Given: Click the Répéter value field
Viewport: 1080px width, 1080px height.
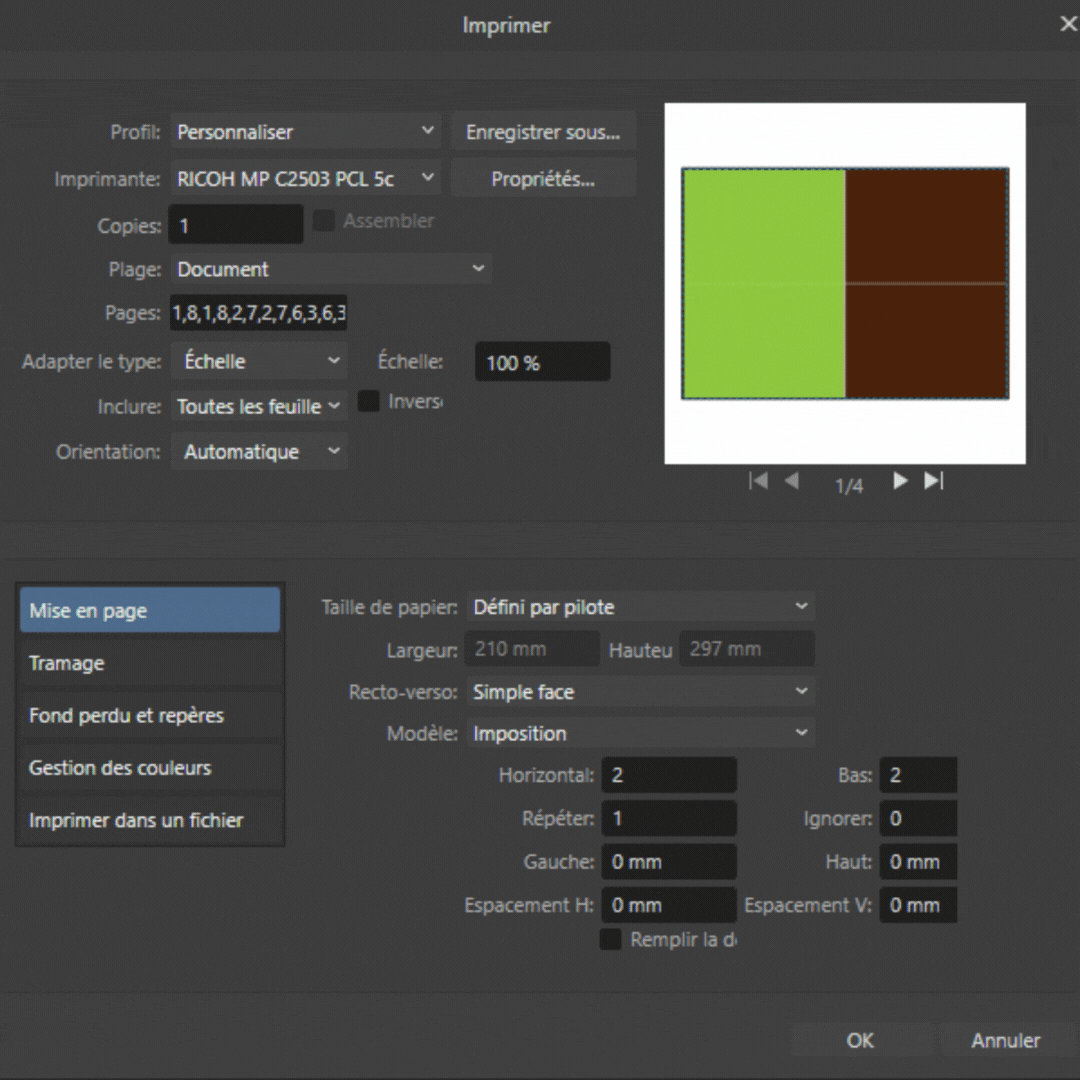Looking at the screenshot, I should coord(669,818).
